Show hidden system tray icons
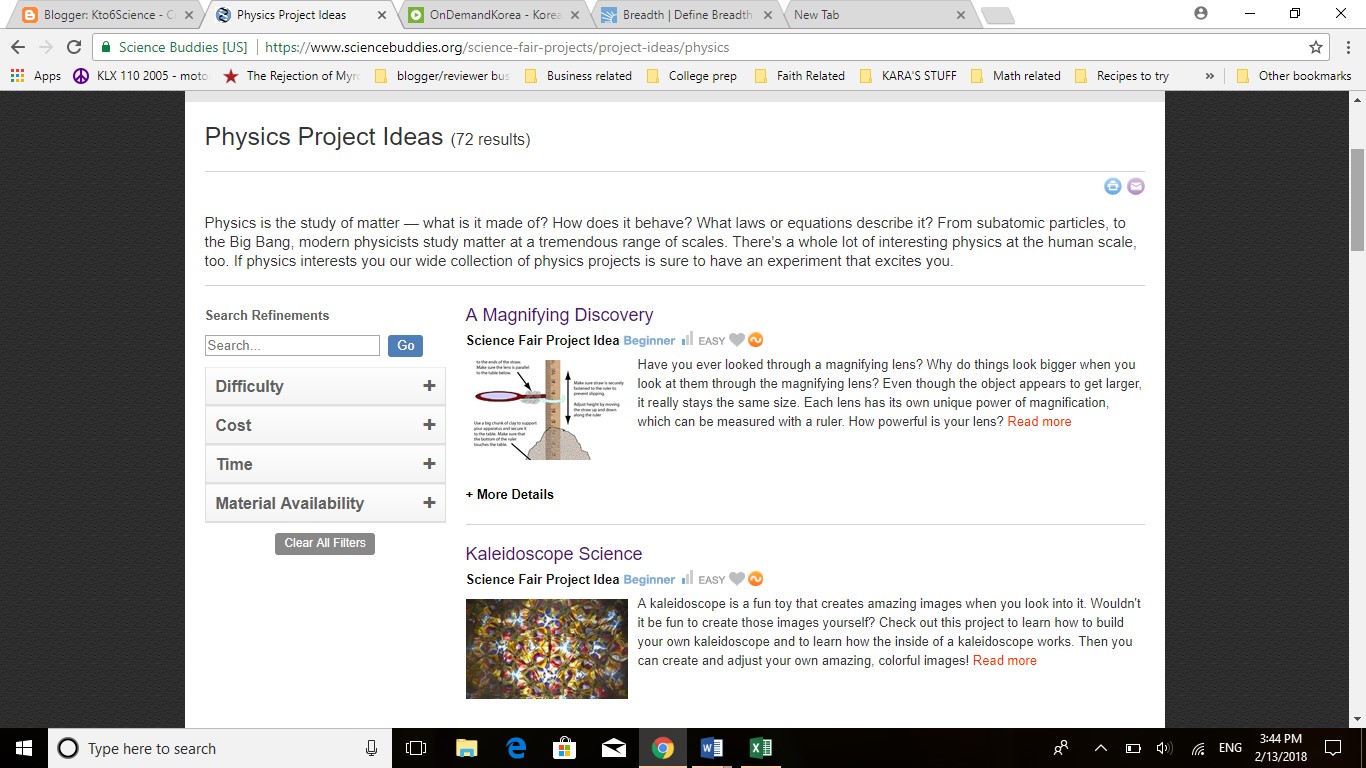This screenshot has height=768, width=1366. coord(1101,748)
